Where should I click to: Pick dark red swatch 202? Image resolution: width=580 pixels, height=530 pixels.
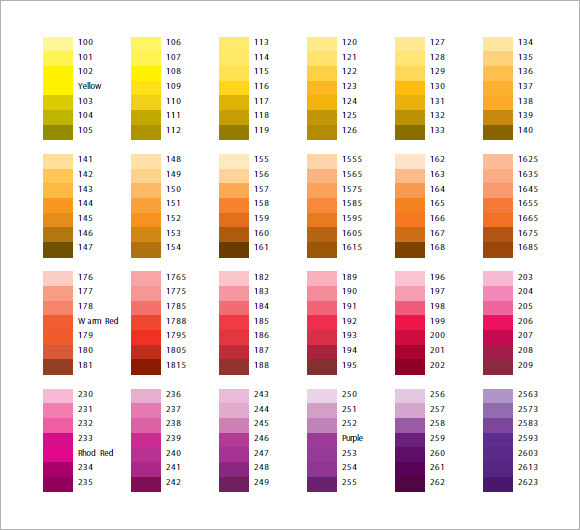[x=410, y=367]
